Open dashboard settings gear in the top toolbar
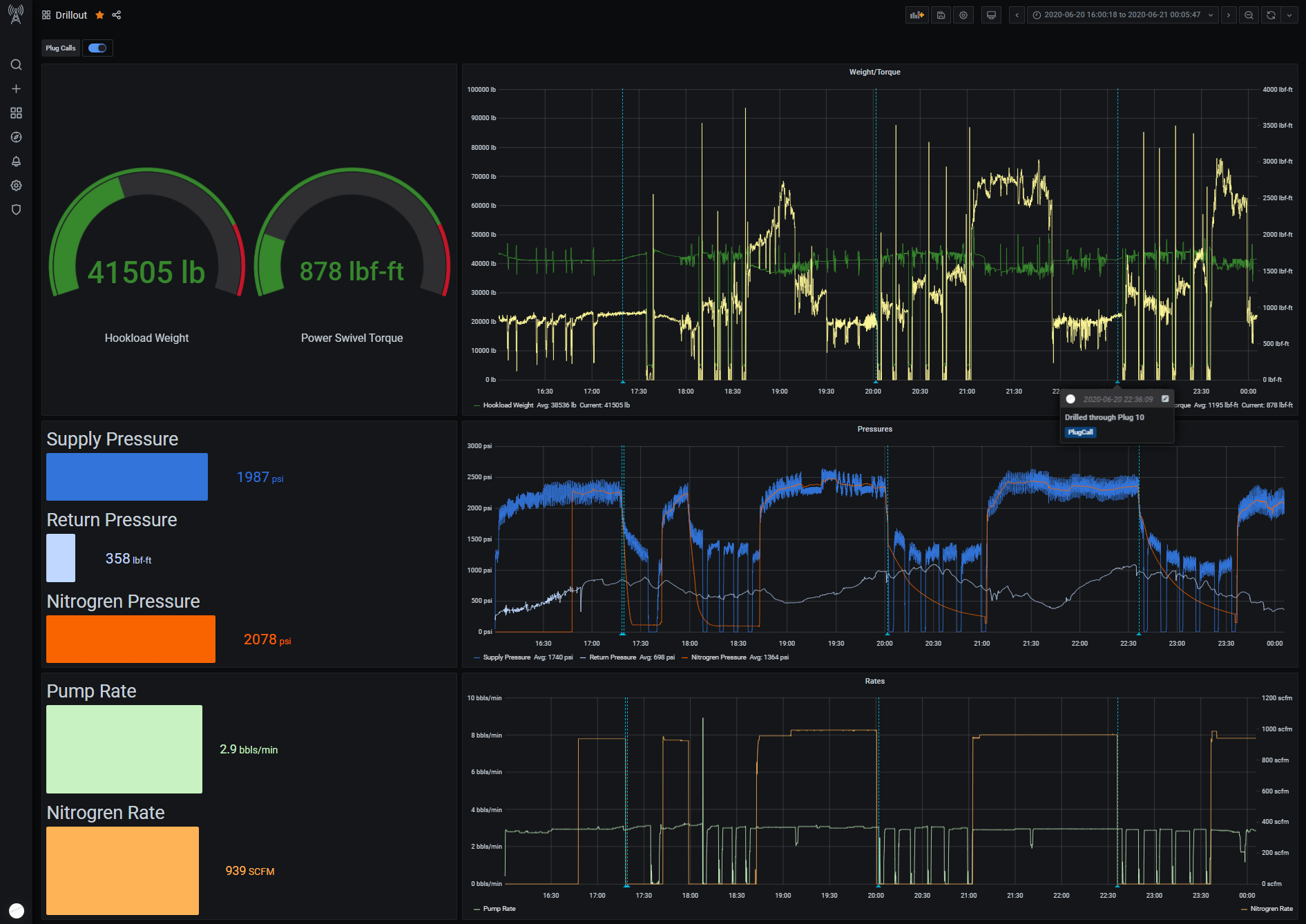 pos(963,15)
